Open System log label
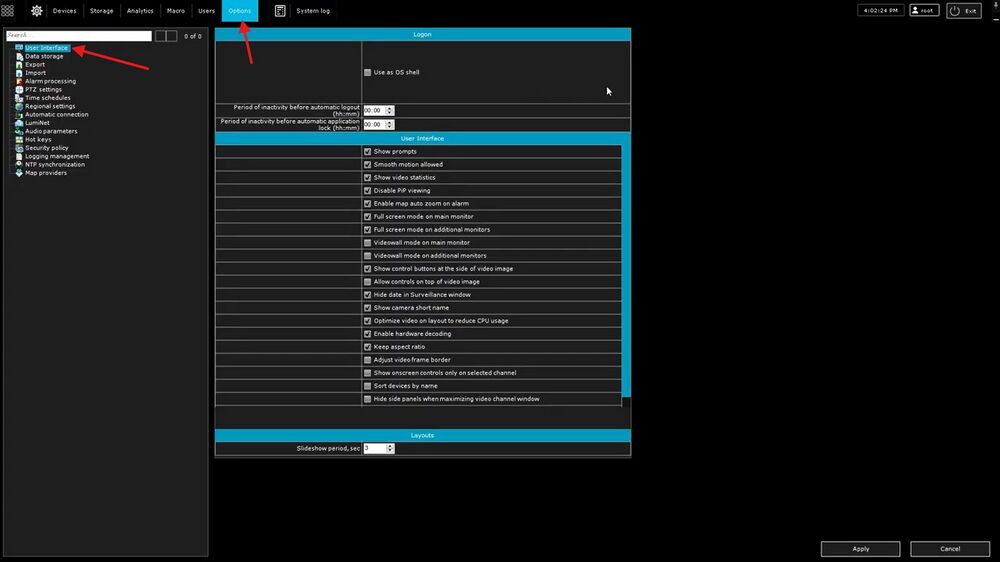The height and width of the screenshot is (562, 1000). [313, 11]
